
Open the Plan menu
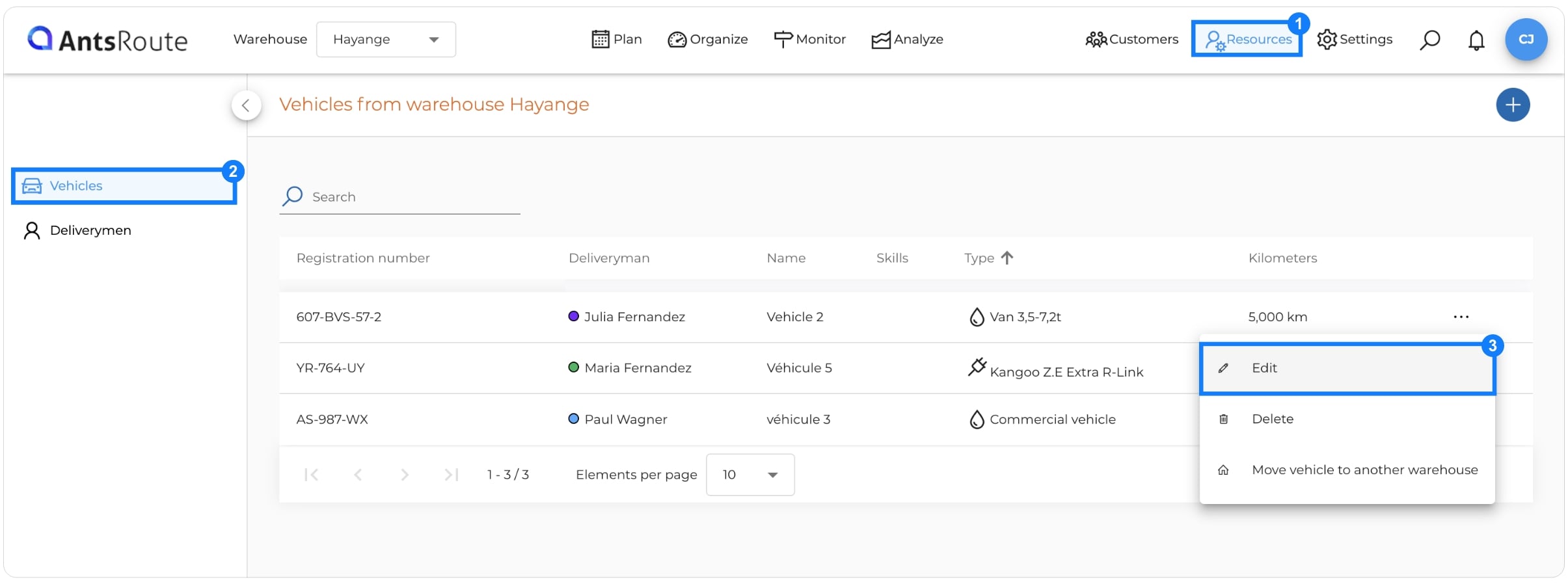click(617, 40)
